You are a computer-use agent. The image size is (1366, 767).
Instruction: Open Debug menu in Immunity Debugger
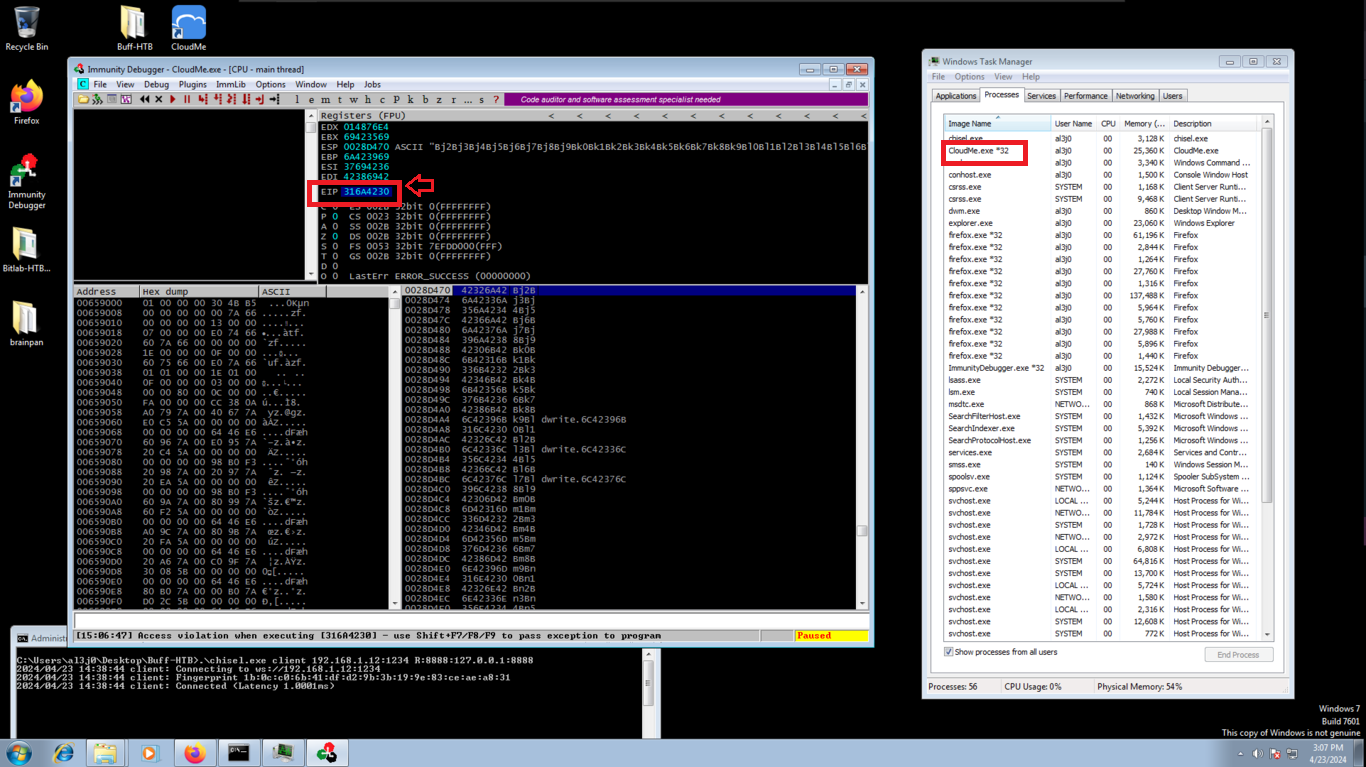156,85
